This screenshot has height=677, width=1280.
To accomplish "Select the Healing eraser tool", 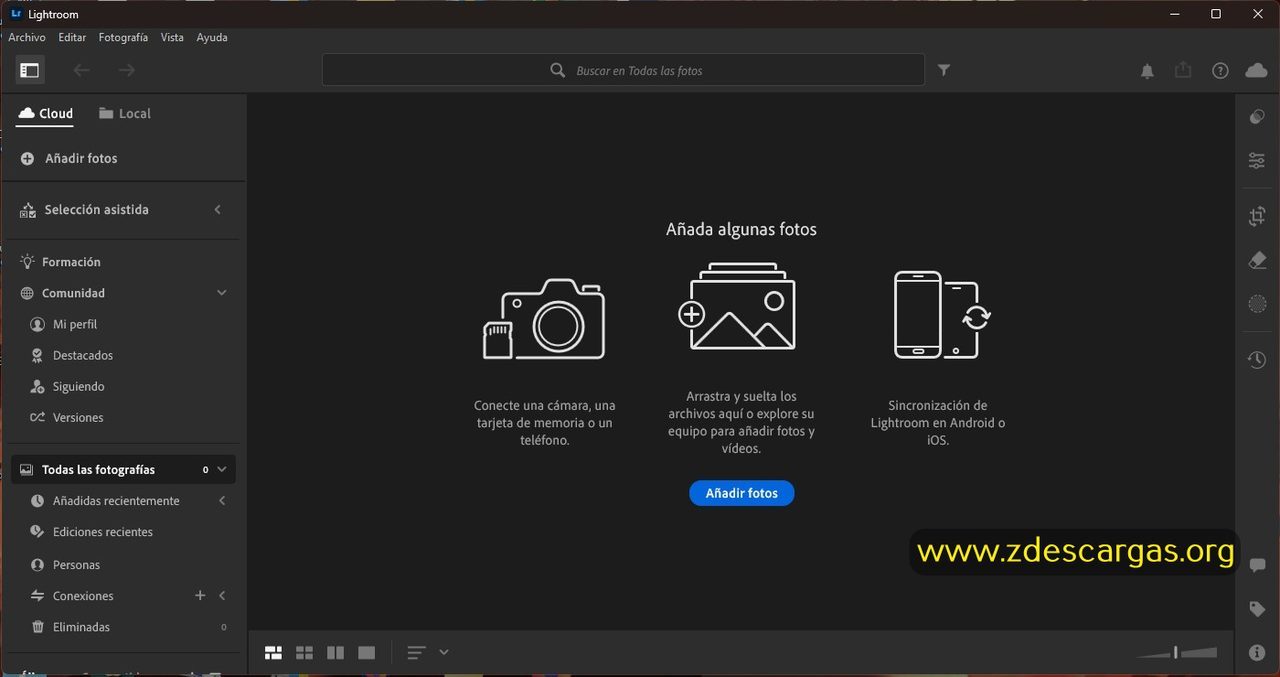I will click(1257, 260).
